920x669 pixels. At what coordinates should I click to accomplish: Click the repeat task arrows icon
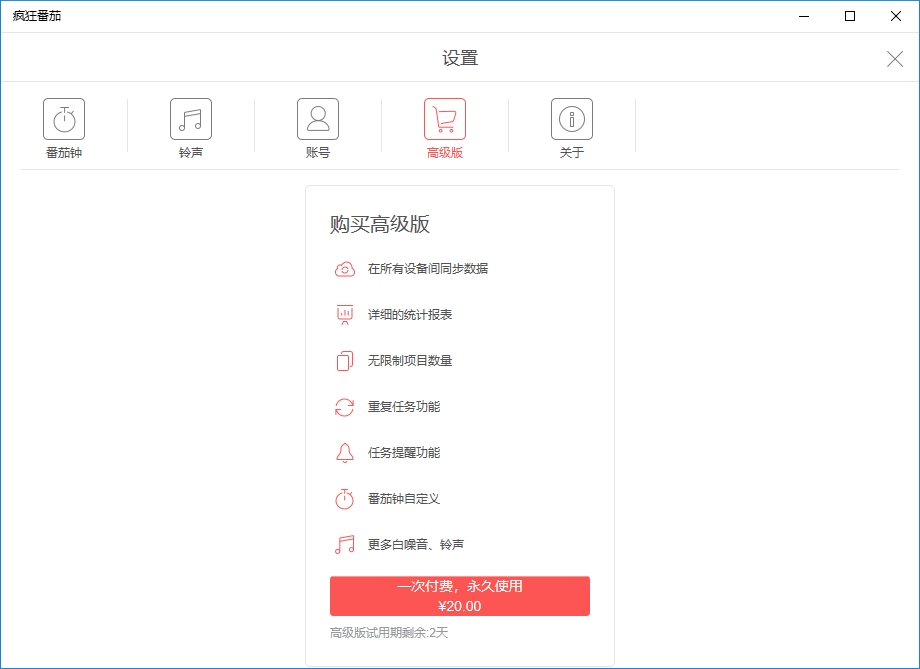344,407
